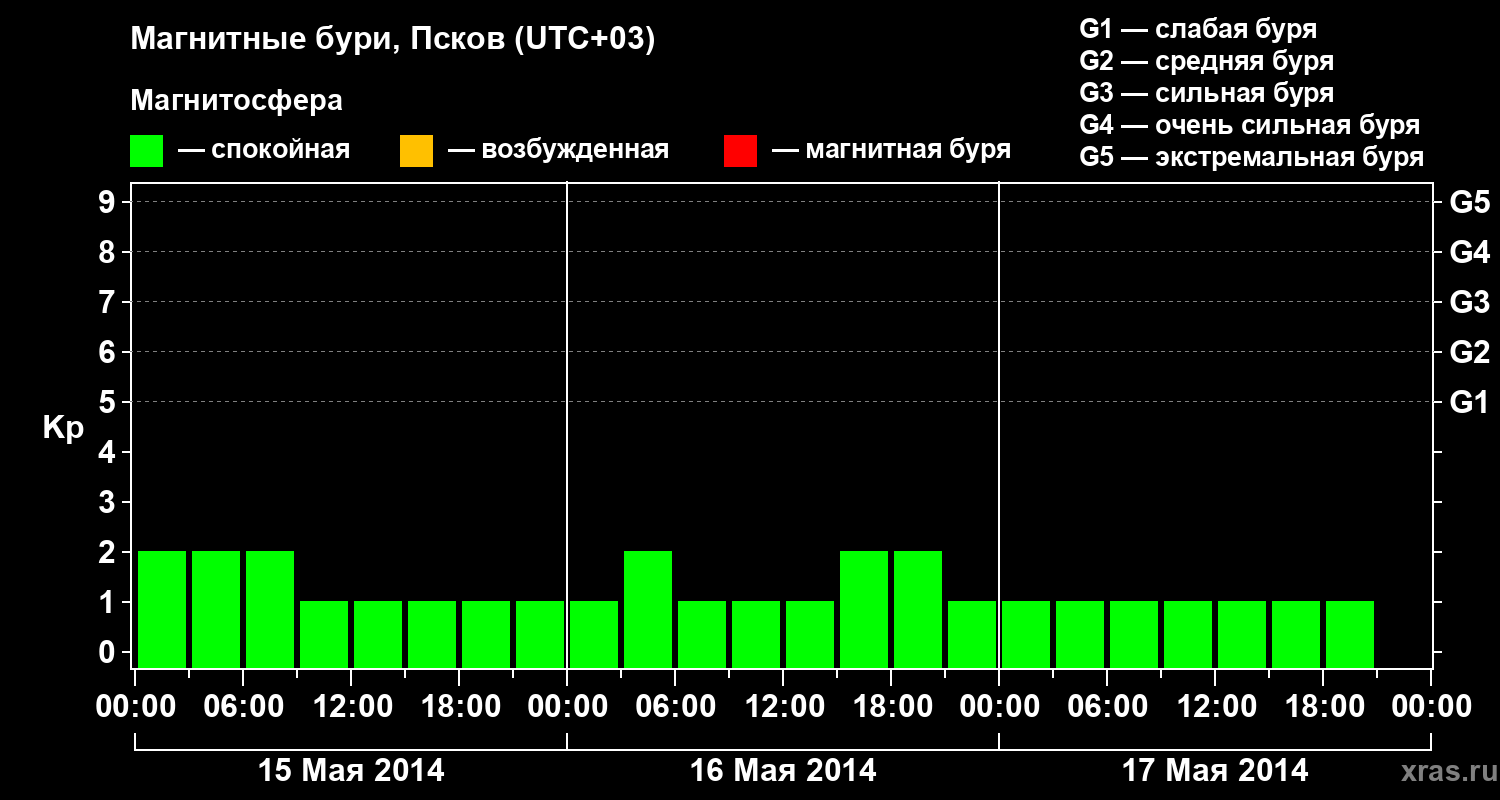Click the '— магнитная буря' legend label

click(x=891, y=150)
